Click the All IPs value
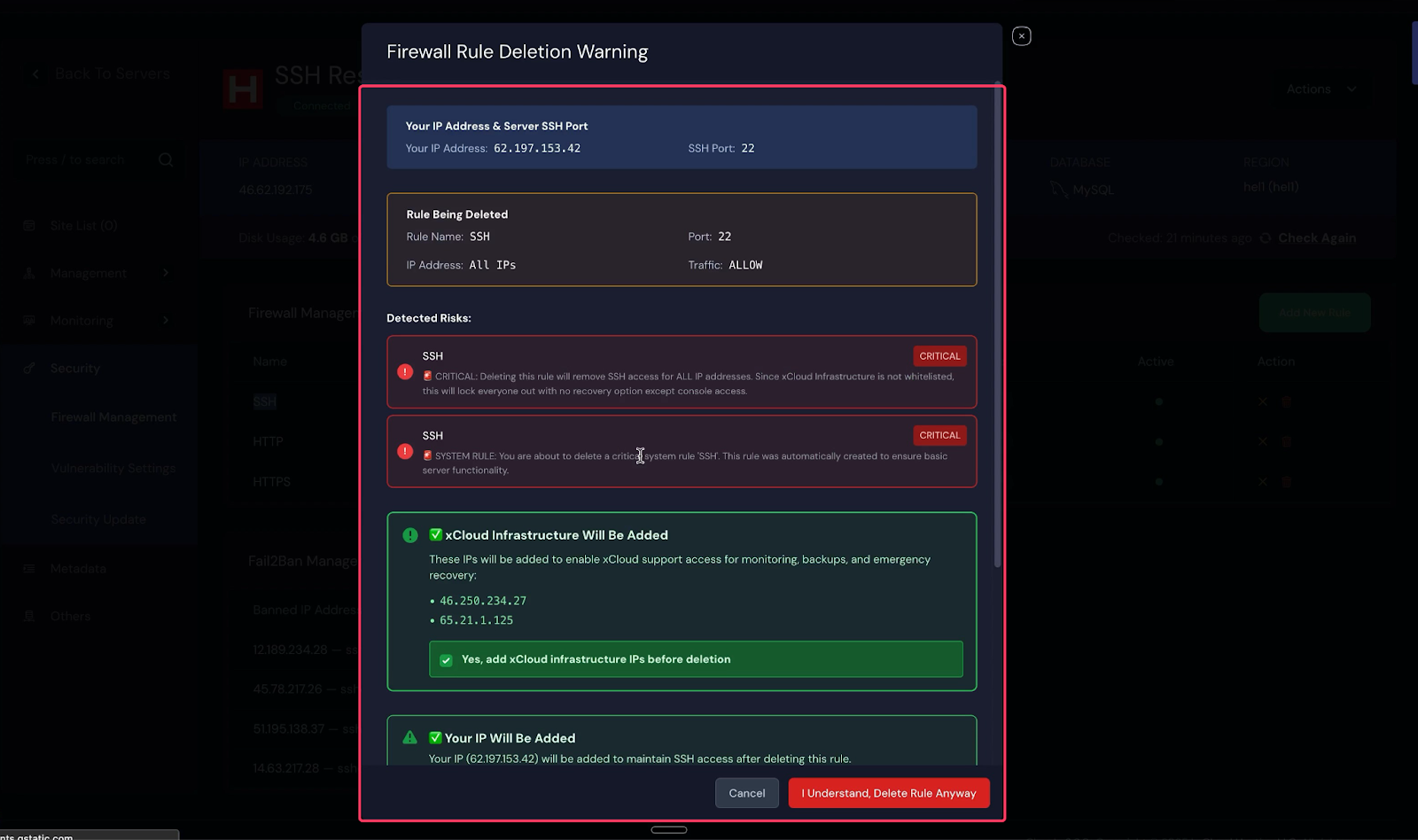 tap(493, 265)
